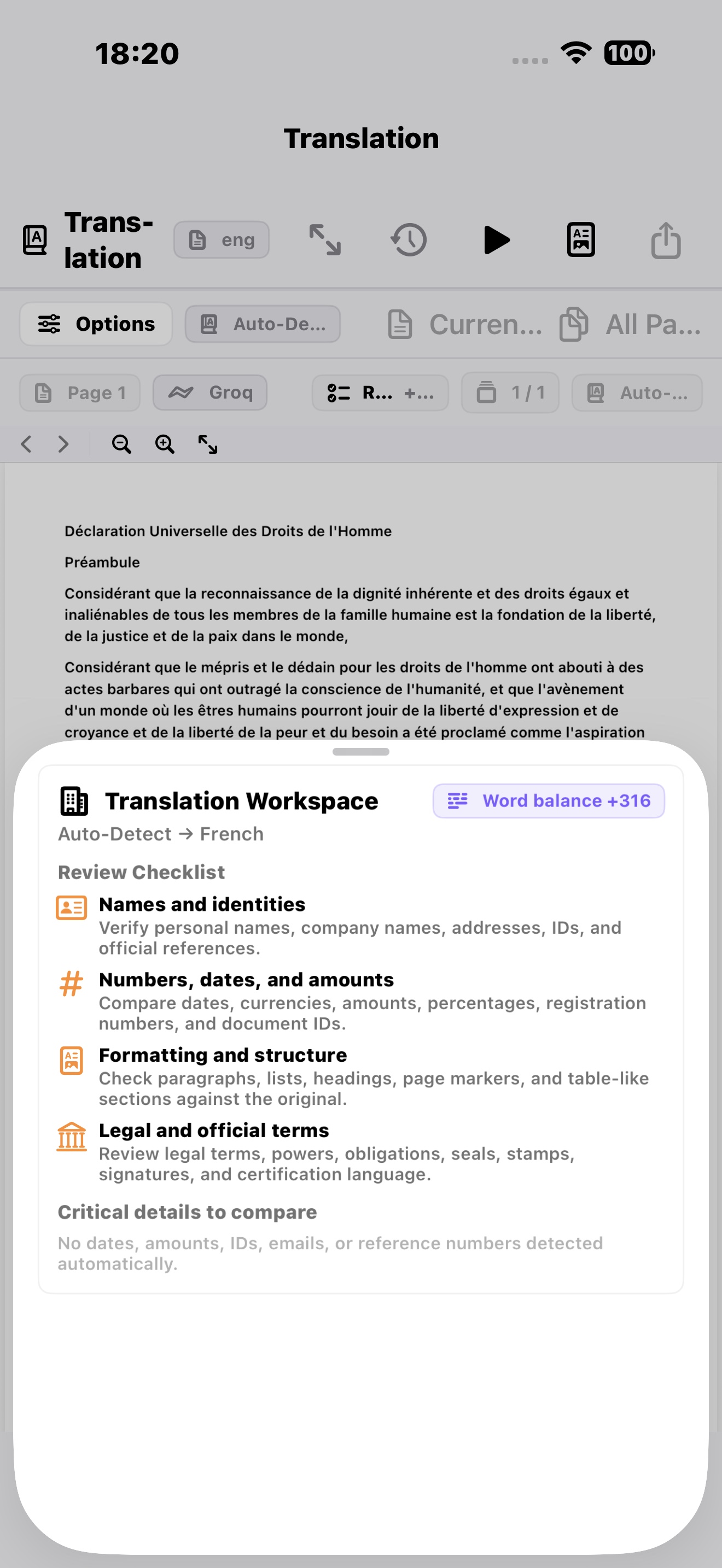Tap the Translation Workspace title
722x1568 pixels.
click(241, 801)
